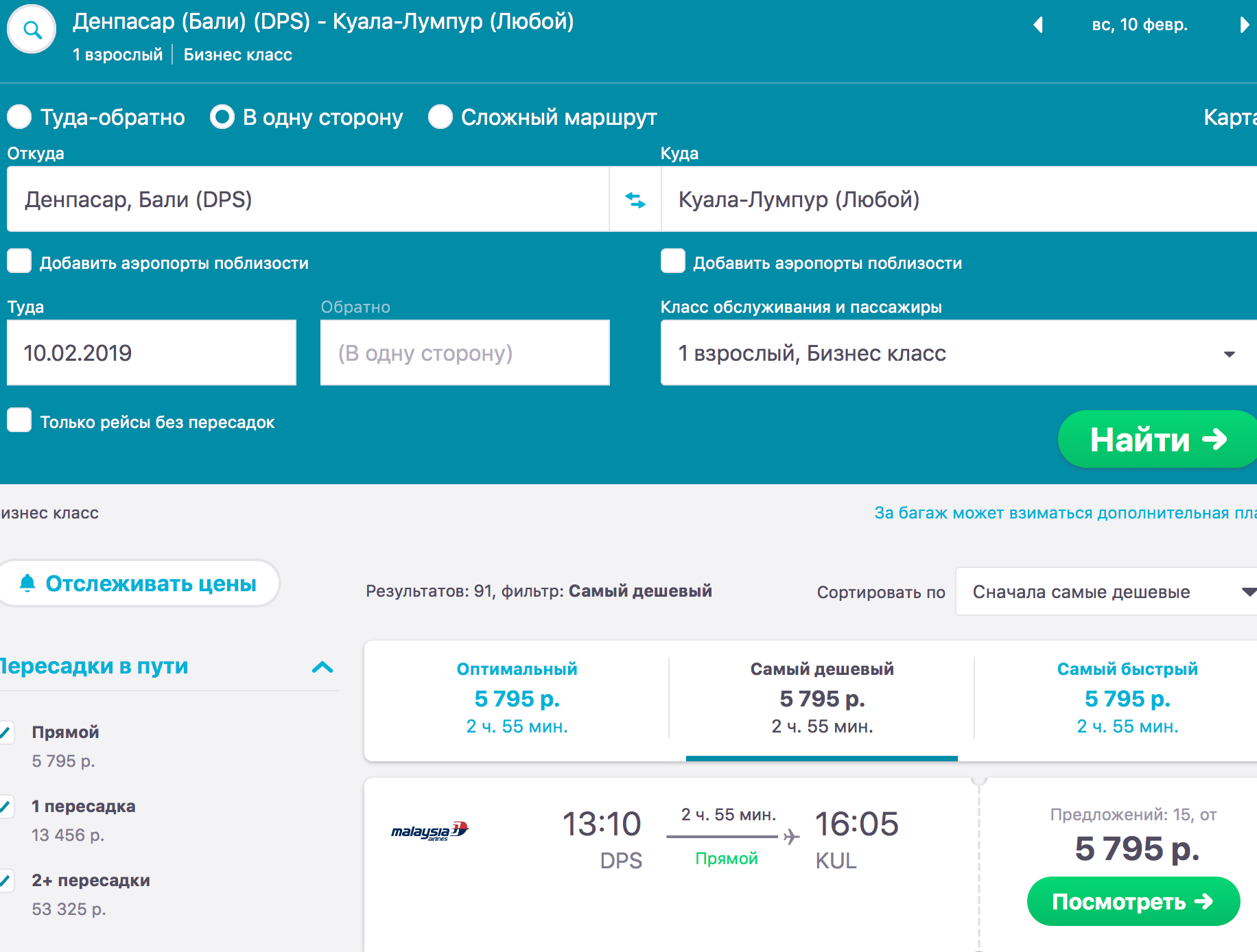This screenshot has height=952, width=1257.
Task: Click Посмотреть for Malaysia flight
Action: (1133, 901)
